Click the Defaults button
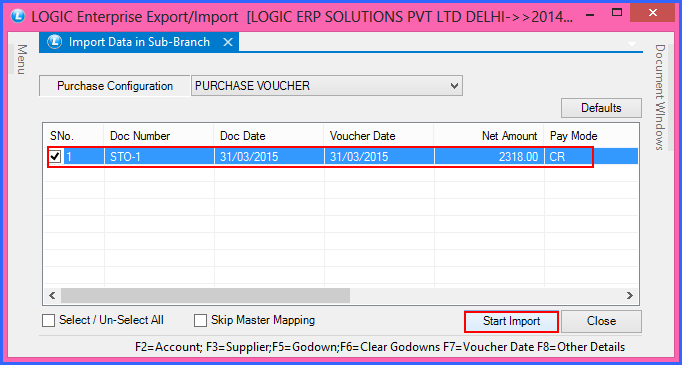Image resolution: width=682 pixels, height=365 pixels. point(601,108)
